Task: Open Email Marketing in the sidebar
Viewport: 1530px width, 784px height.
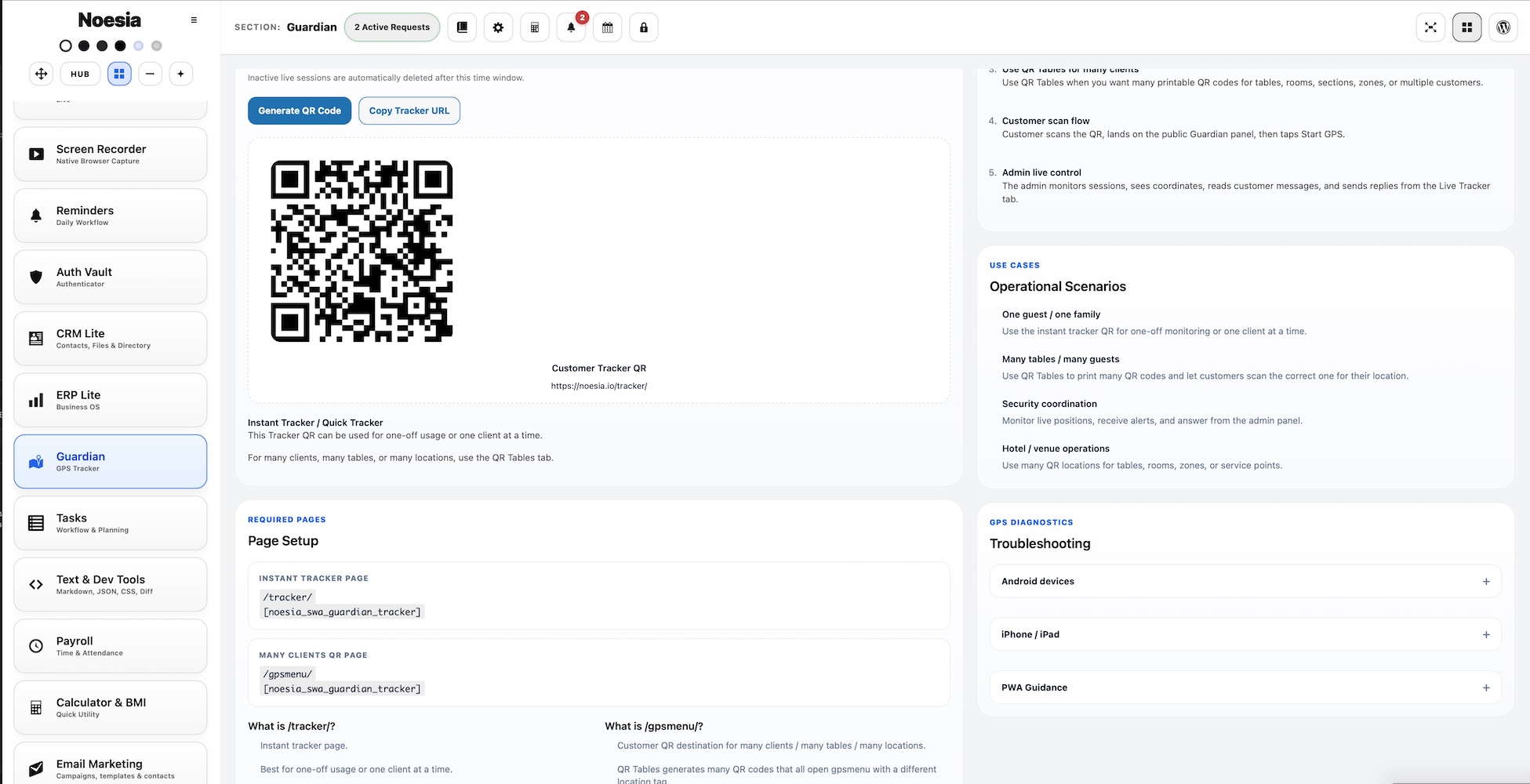Action: tap(111, 764)
